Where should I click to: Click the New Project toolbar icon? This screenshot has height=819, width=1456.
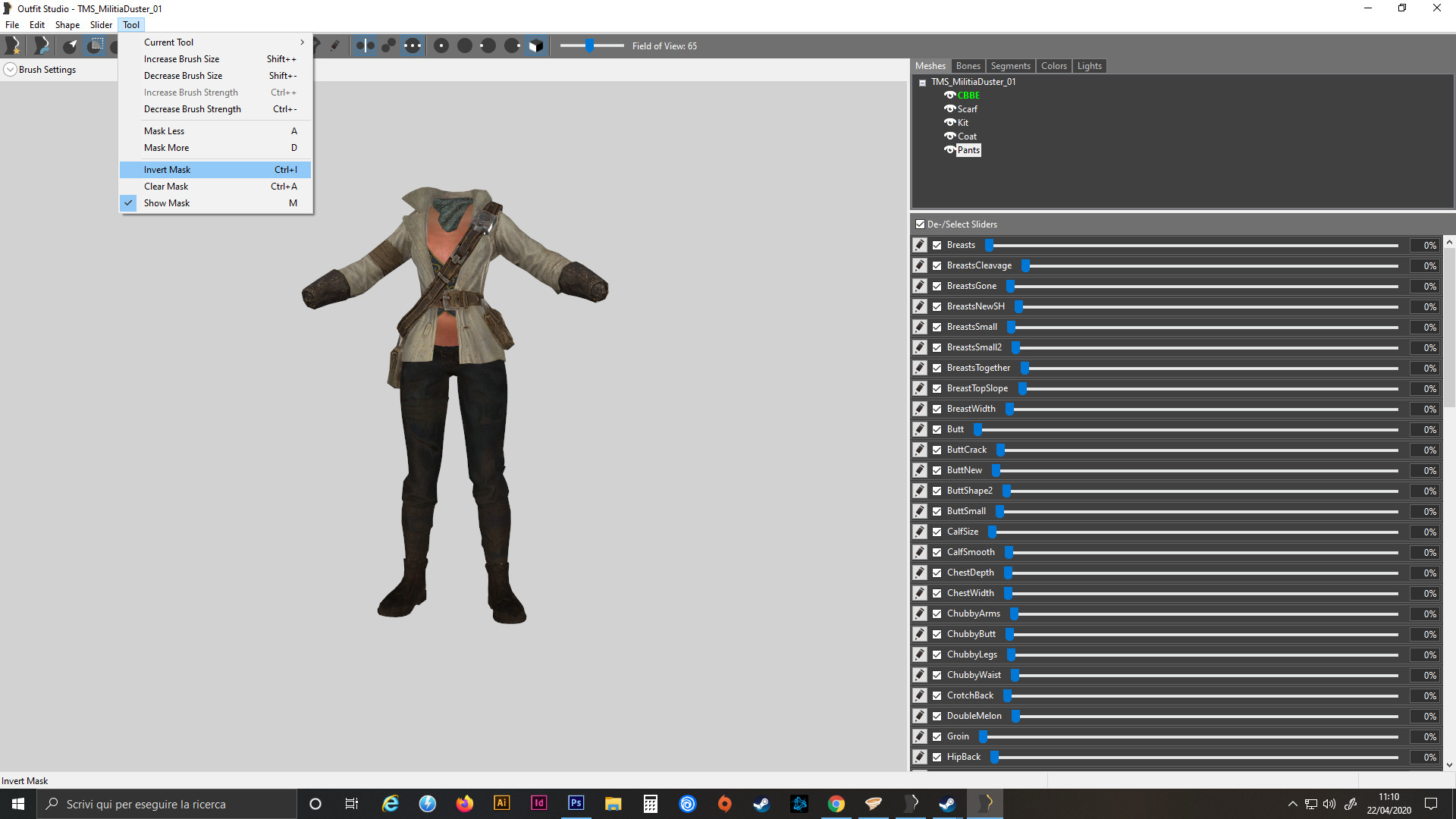pos(13,45)
